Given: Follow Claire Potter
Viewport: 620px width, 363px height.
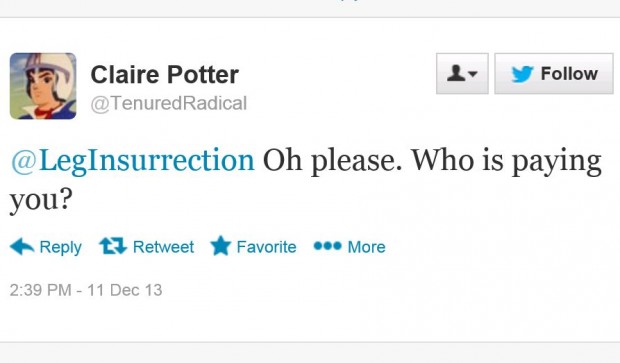Looking at the screenshot, I should click(554, 74).
